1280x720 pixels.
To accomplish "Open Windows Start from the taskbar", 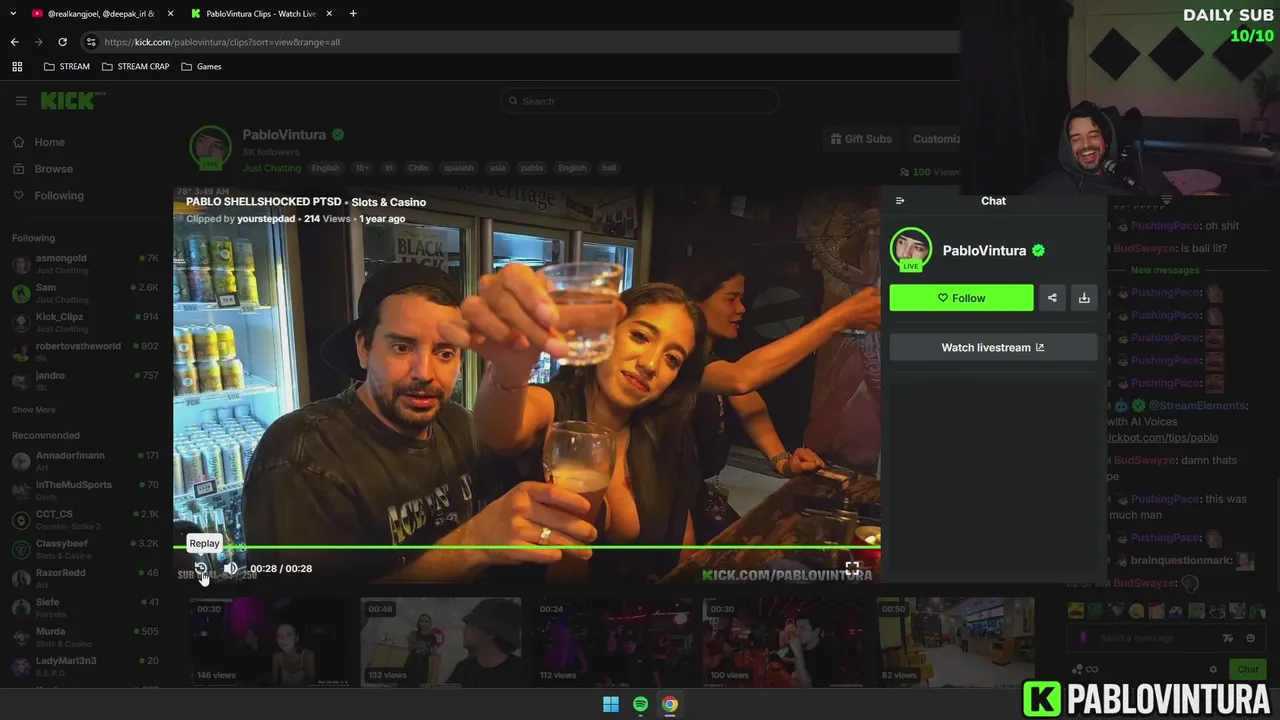I will pos(611,704).
